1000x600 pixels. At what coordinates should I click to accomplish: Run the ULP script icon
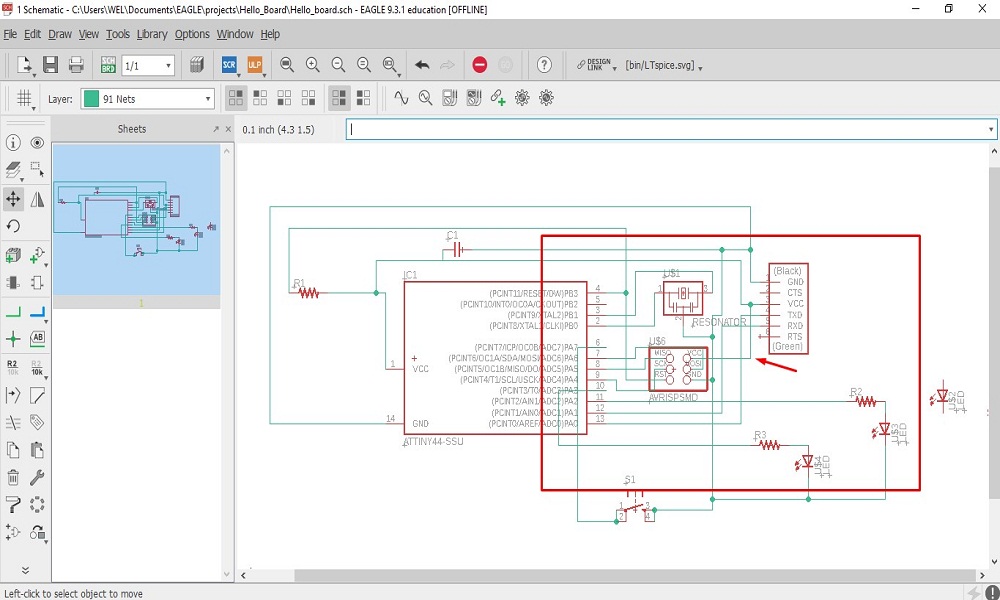coord(254,65)
